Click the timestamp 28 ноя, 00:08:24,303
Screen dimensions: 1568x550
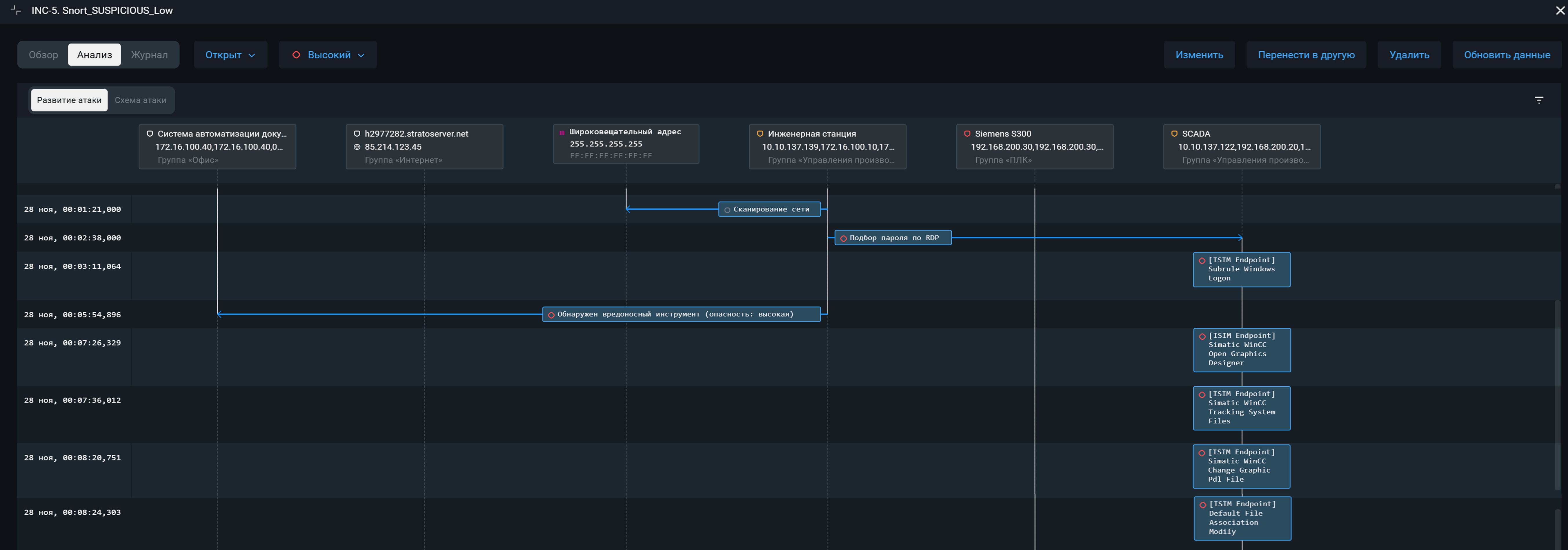pos(72,512)
